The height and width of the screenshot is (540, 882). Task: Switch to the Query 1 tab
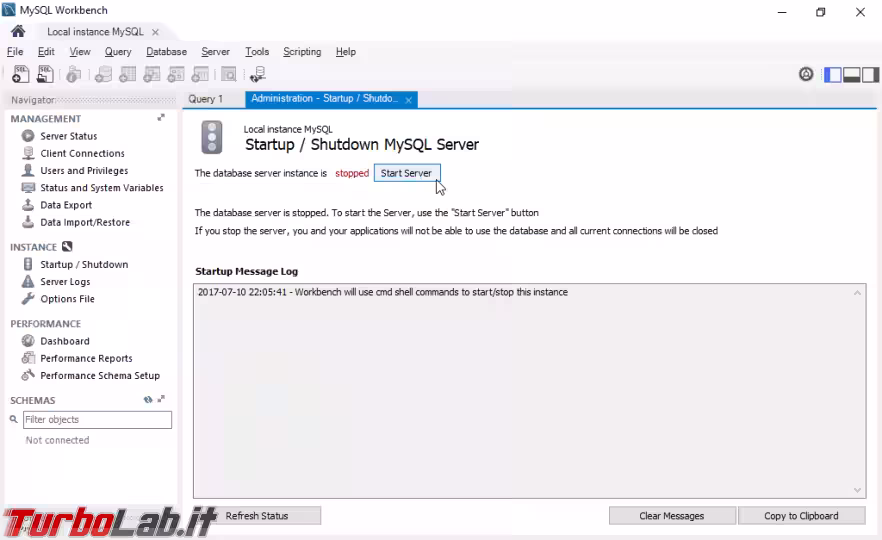[206, 99]
